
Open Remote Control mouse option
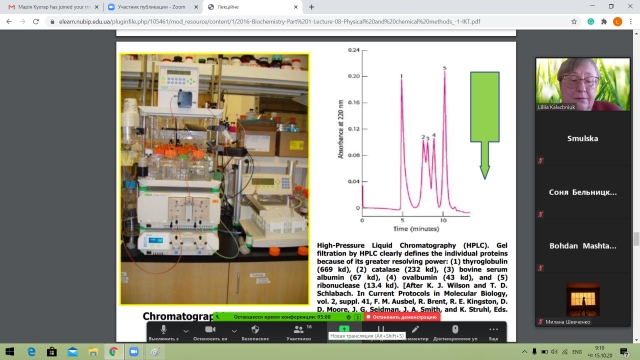click(455, 332)
